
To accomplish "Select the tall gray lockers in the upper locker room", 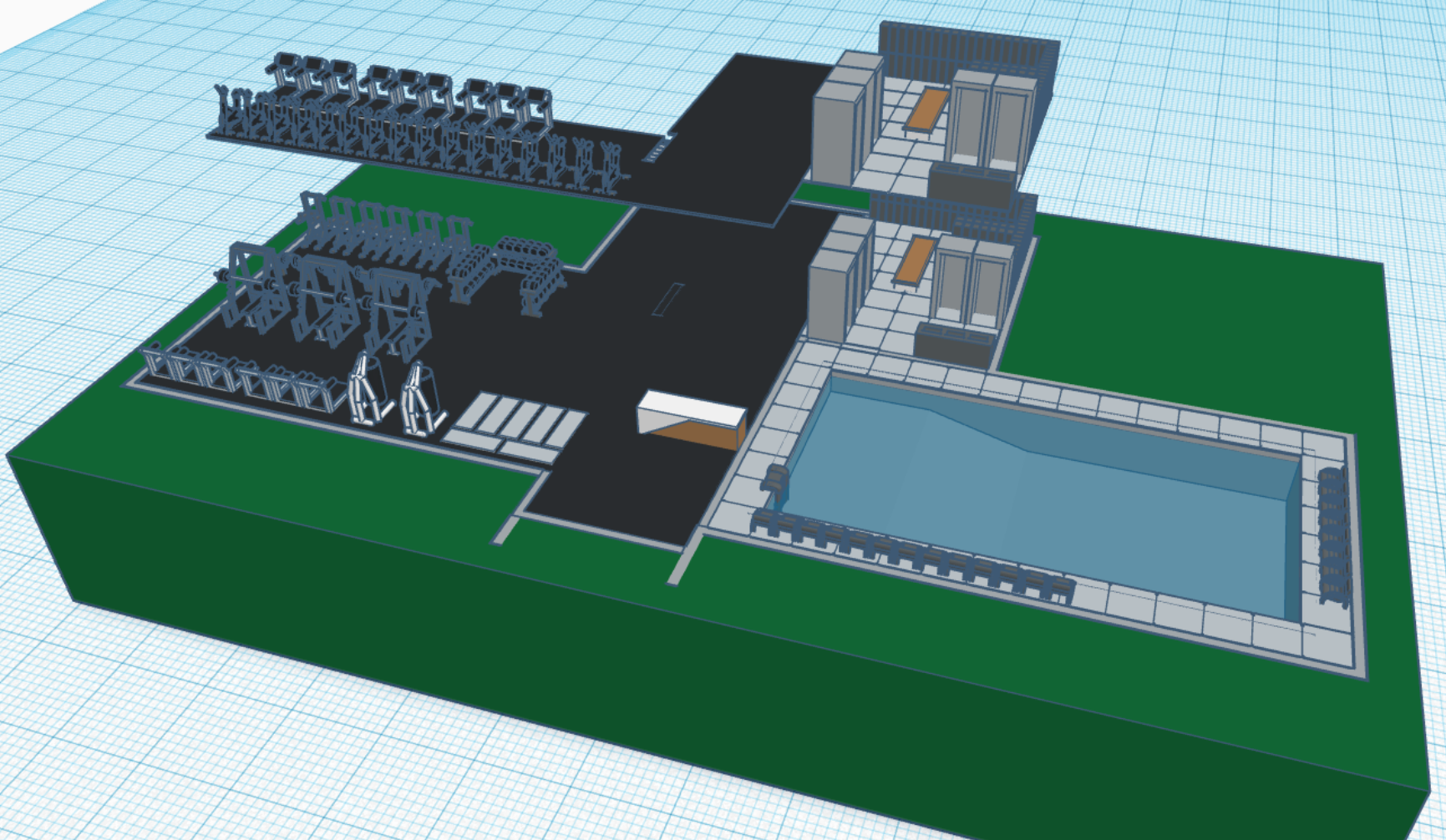I will (x=848, y=118).
